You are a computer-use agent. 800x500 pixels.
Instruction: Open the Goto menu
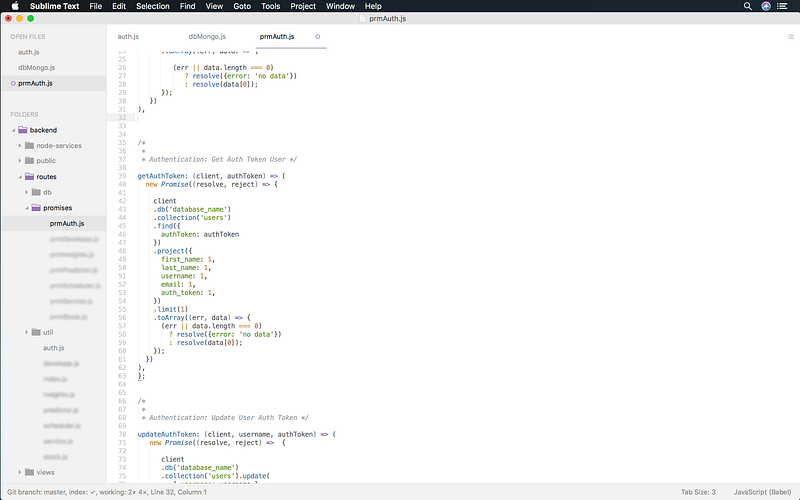242,6
